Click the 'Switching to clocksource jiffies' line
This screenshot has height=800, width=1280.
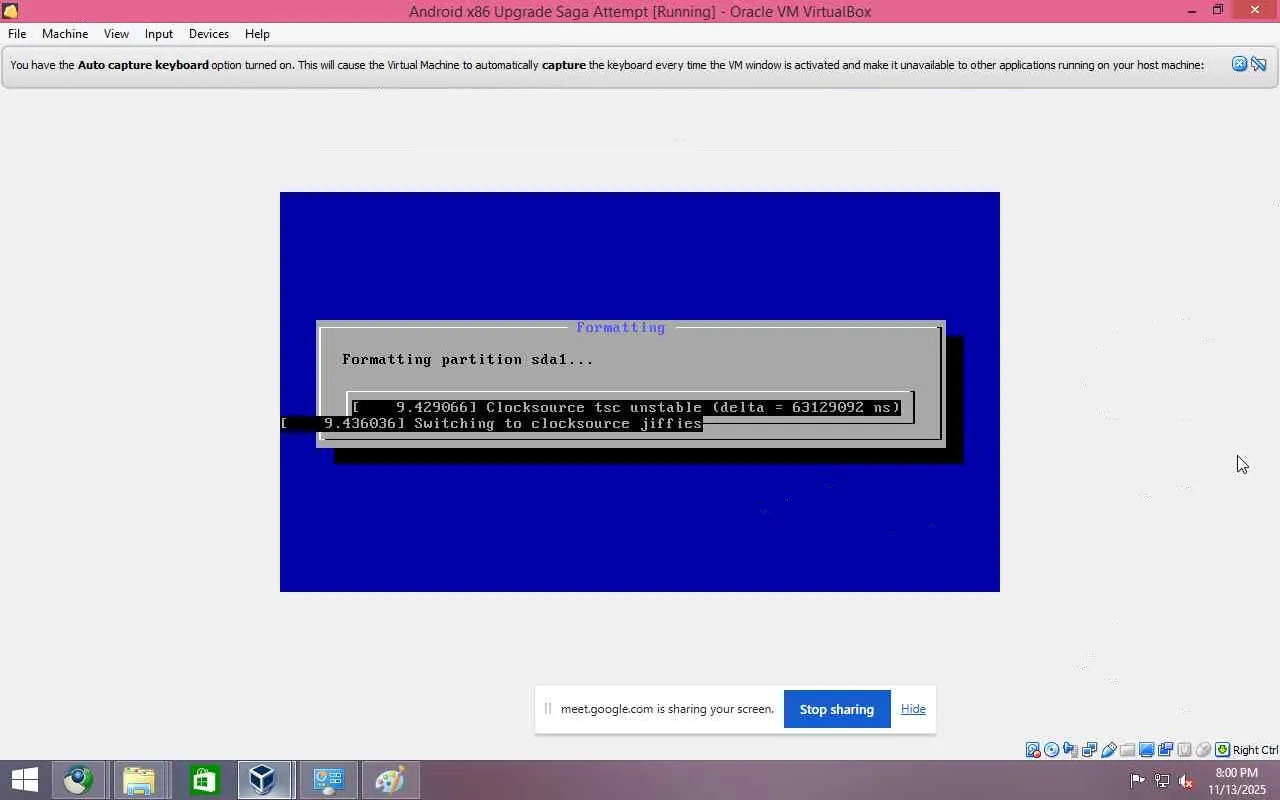(491, 423)
